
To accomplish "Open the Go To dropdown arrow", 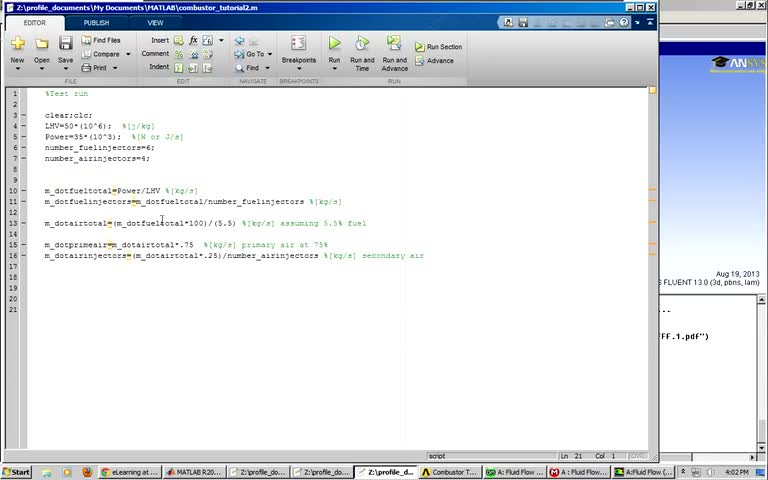I will (x=270, y=54).
